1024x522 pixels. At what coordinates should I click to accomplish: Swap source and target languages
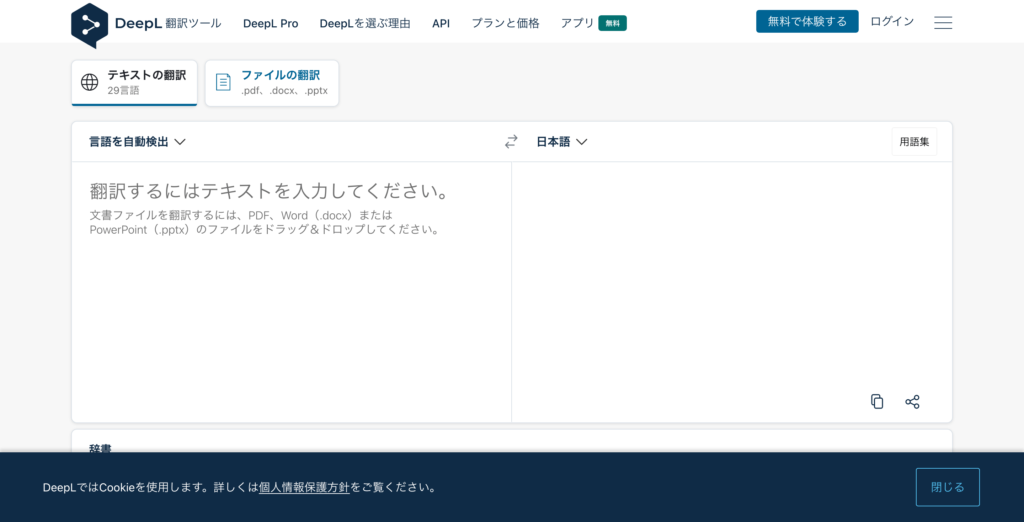[x=511, y=142]
